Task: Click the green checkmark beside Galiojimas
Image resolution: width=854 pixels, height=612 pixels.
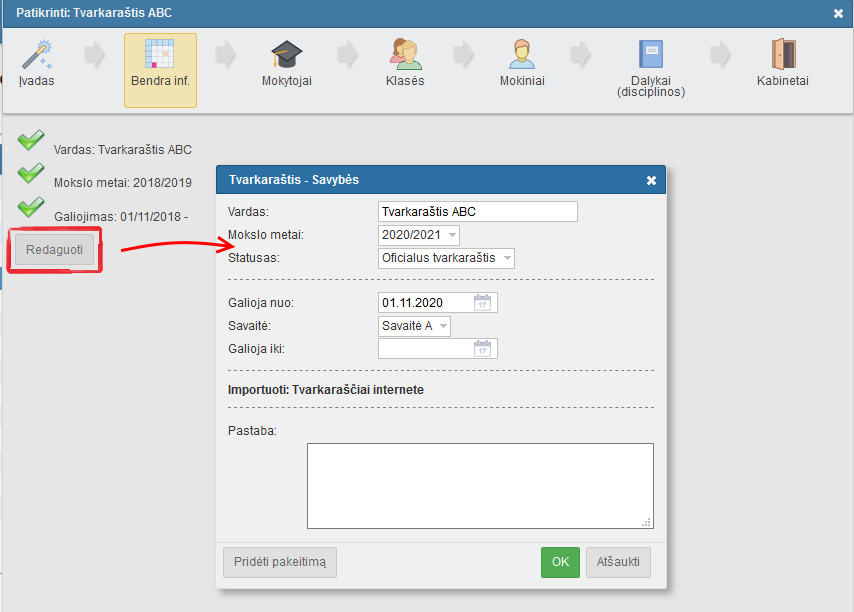Action: (x=31, y=207)
